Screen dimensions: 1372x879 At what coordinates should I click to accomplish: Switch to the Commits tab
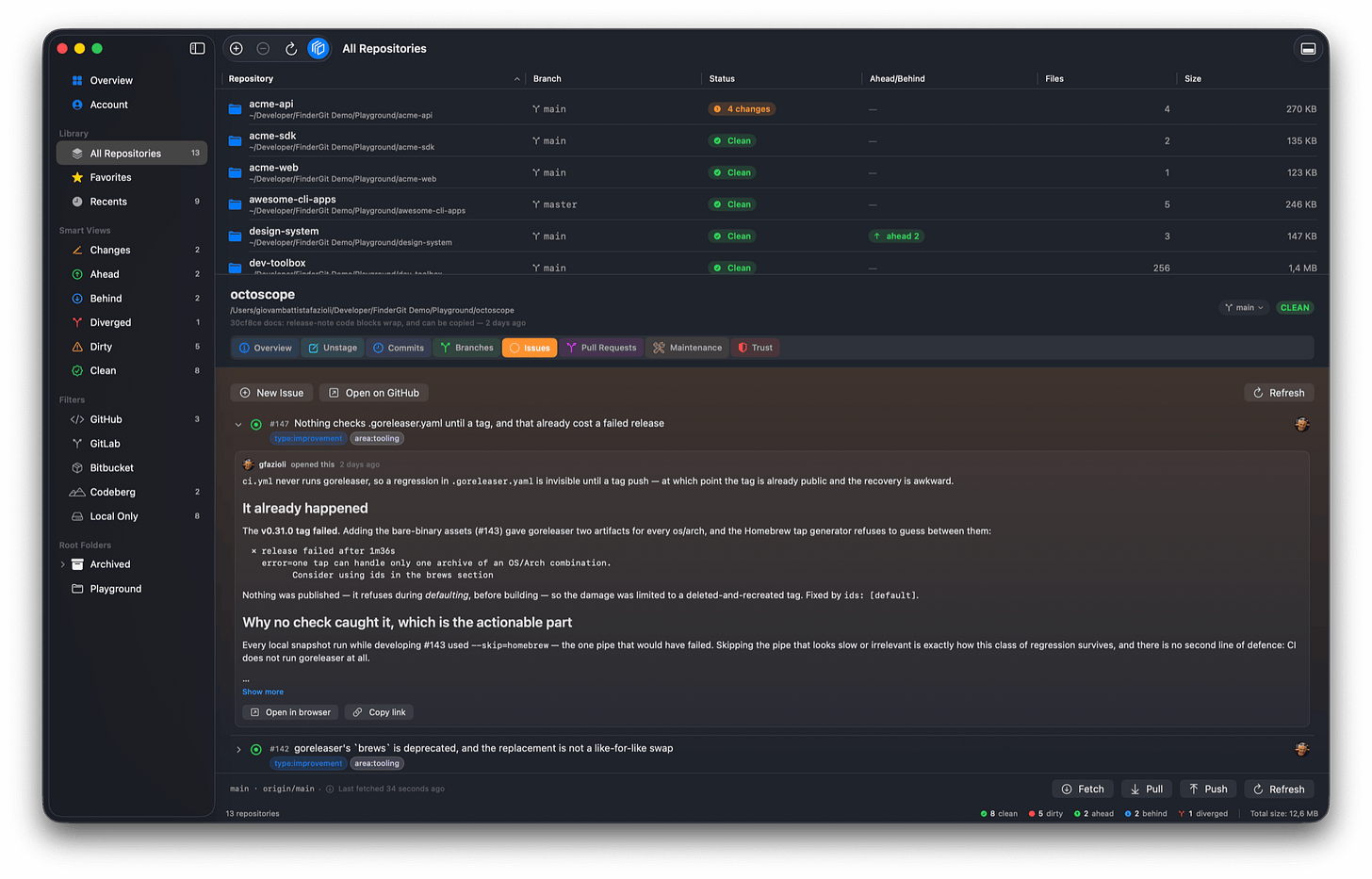tap(399, 348)
